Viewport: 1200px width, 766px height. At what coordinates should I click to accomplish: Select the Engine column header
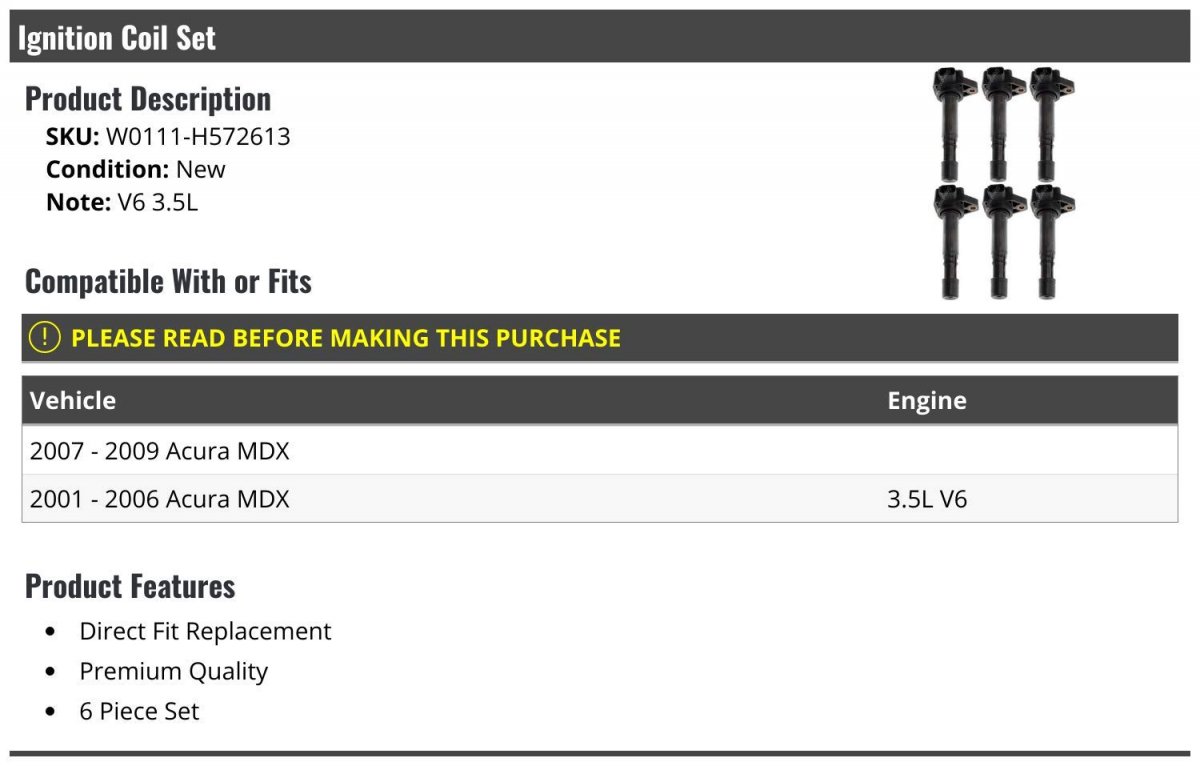926,401
